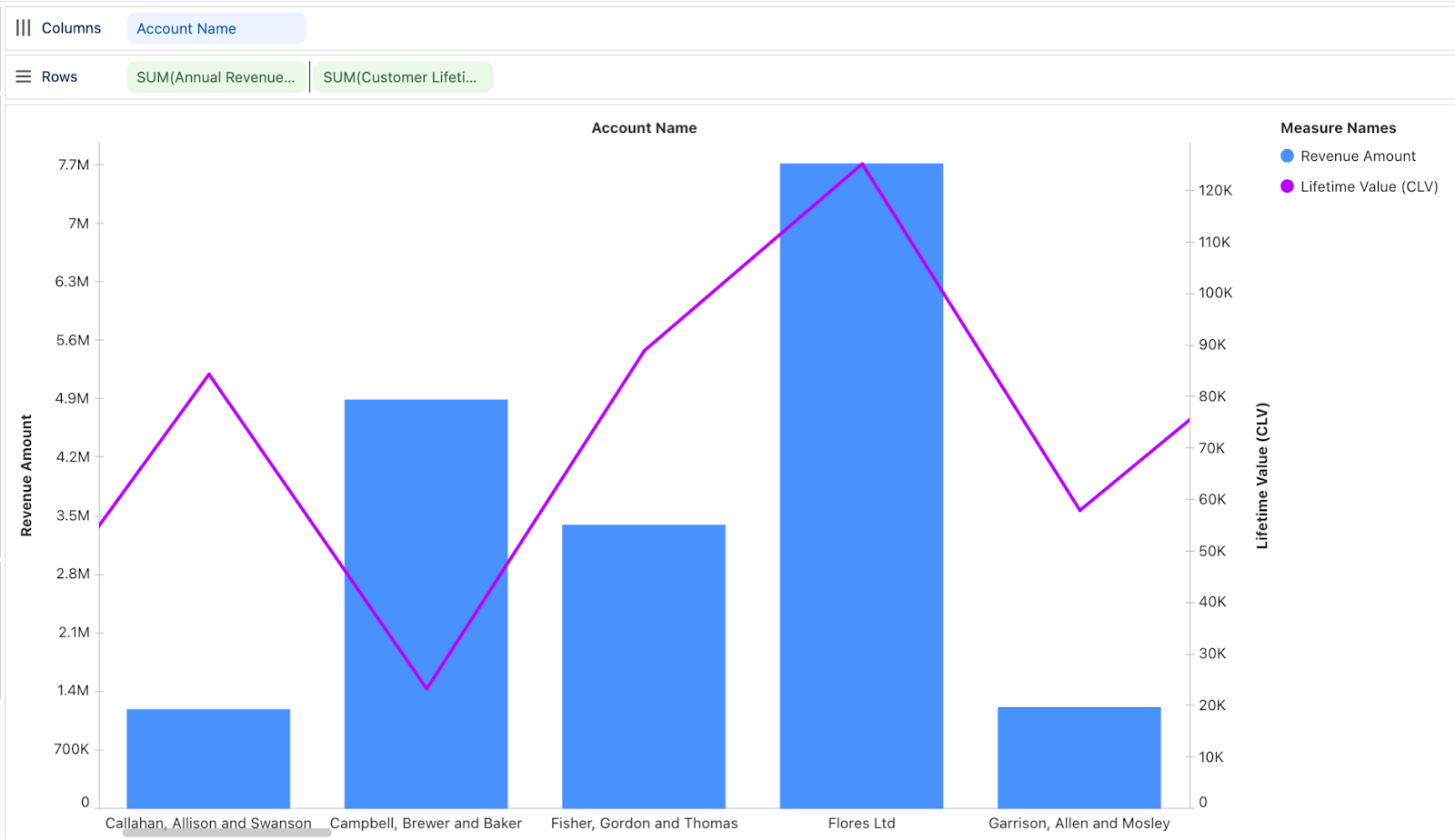Open the SUM(Annual Revenue...) pill
Viewport: 1455px width, 840px height.
click(x=216, y=77)
